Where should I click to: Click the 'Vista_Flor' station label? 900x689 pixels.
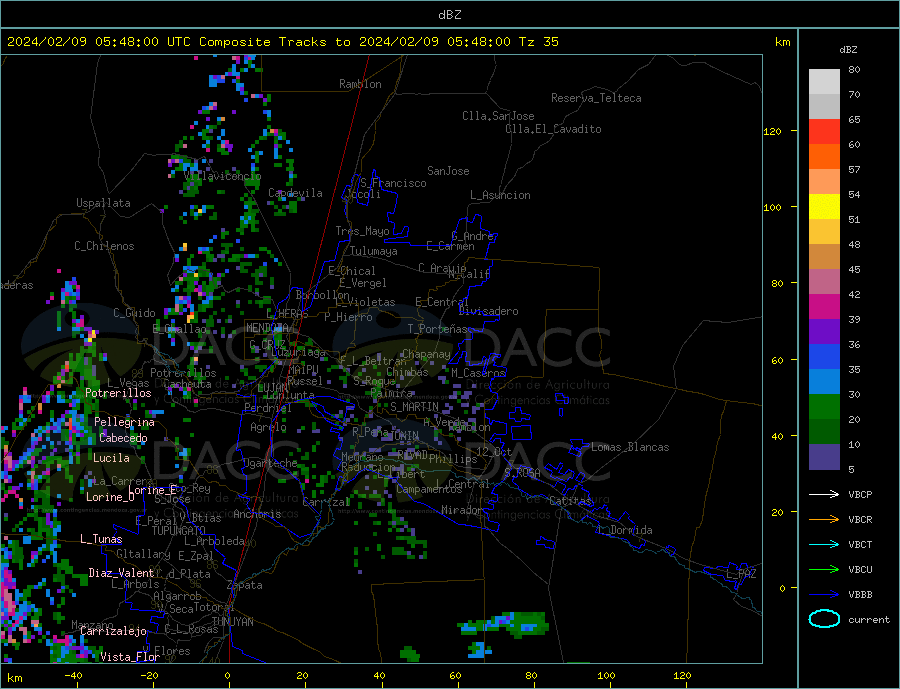pos(130,657)
